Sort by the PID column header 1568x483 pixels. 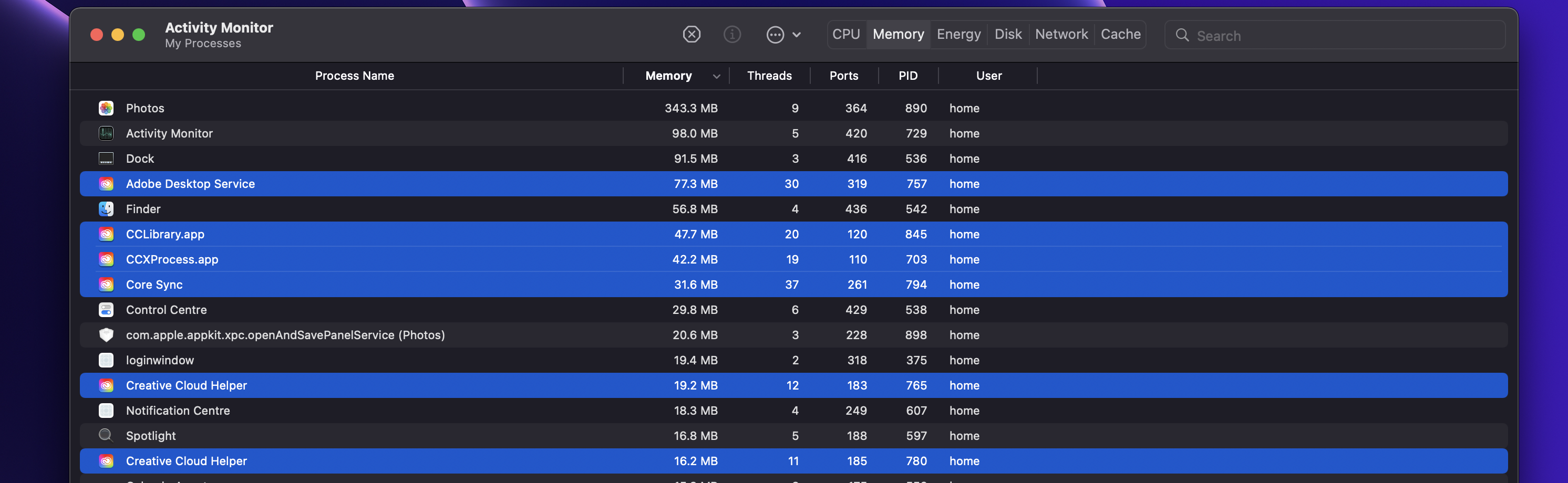[x=907, y=76]
